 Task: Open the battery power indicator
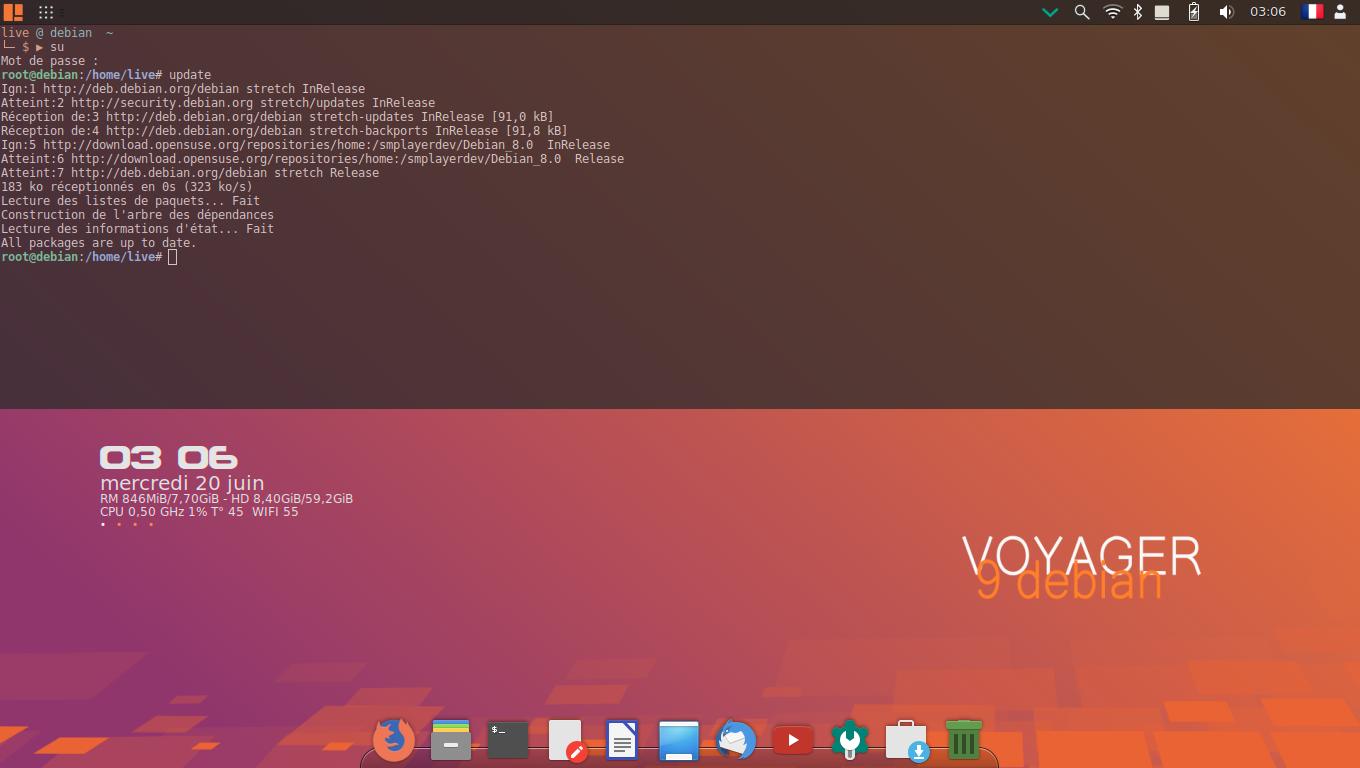(x=1193, y=12)
